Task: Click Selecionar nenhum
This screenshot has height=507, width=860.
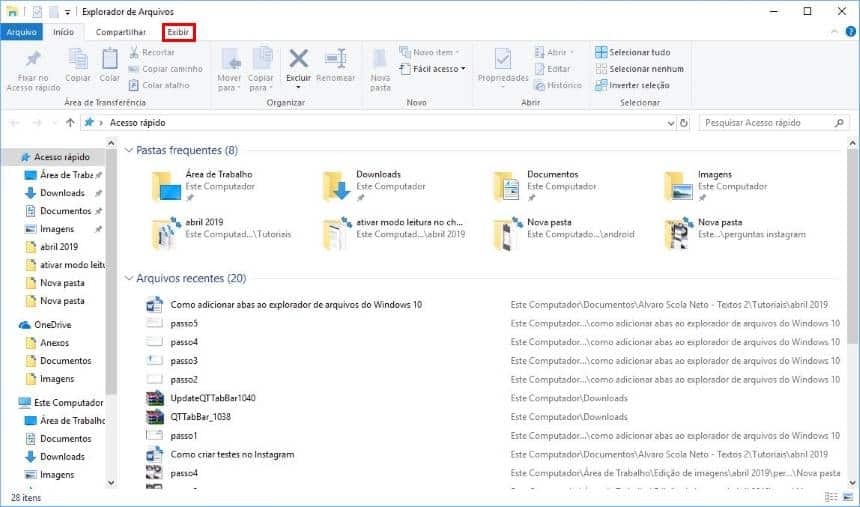Action: pos(640,69)
